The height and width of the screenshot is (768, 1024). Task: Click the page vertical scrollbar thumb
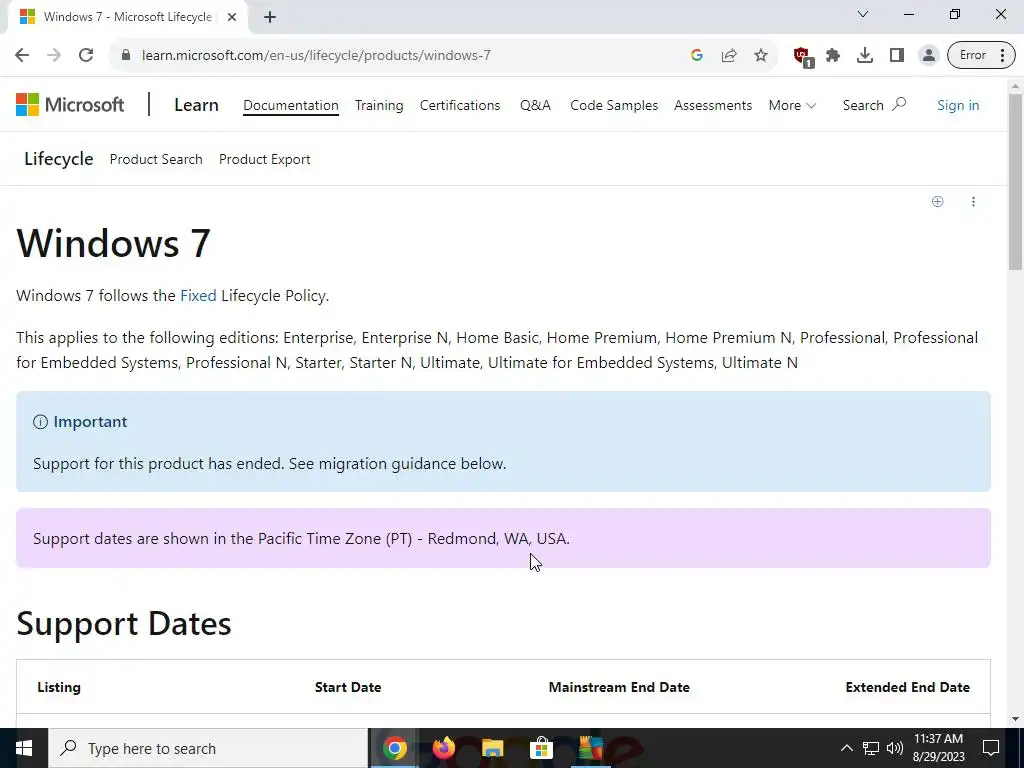click(1015, 182)
